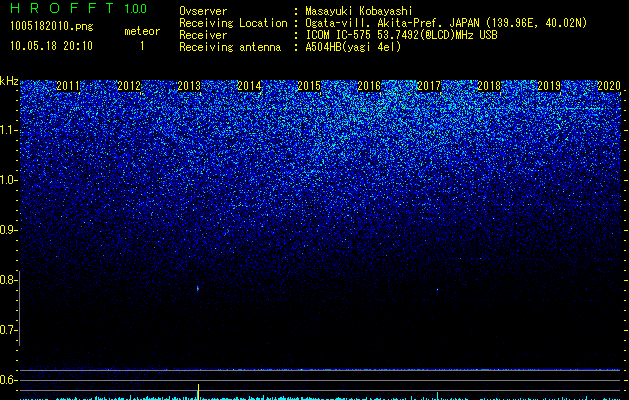Select the filename 1005182010.png
Image resolution: width=629 pixels, height=400 pixels.
51,27
